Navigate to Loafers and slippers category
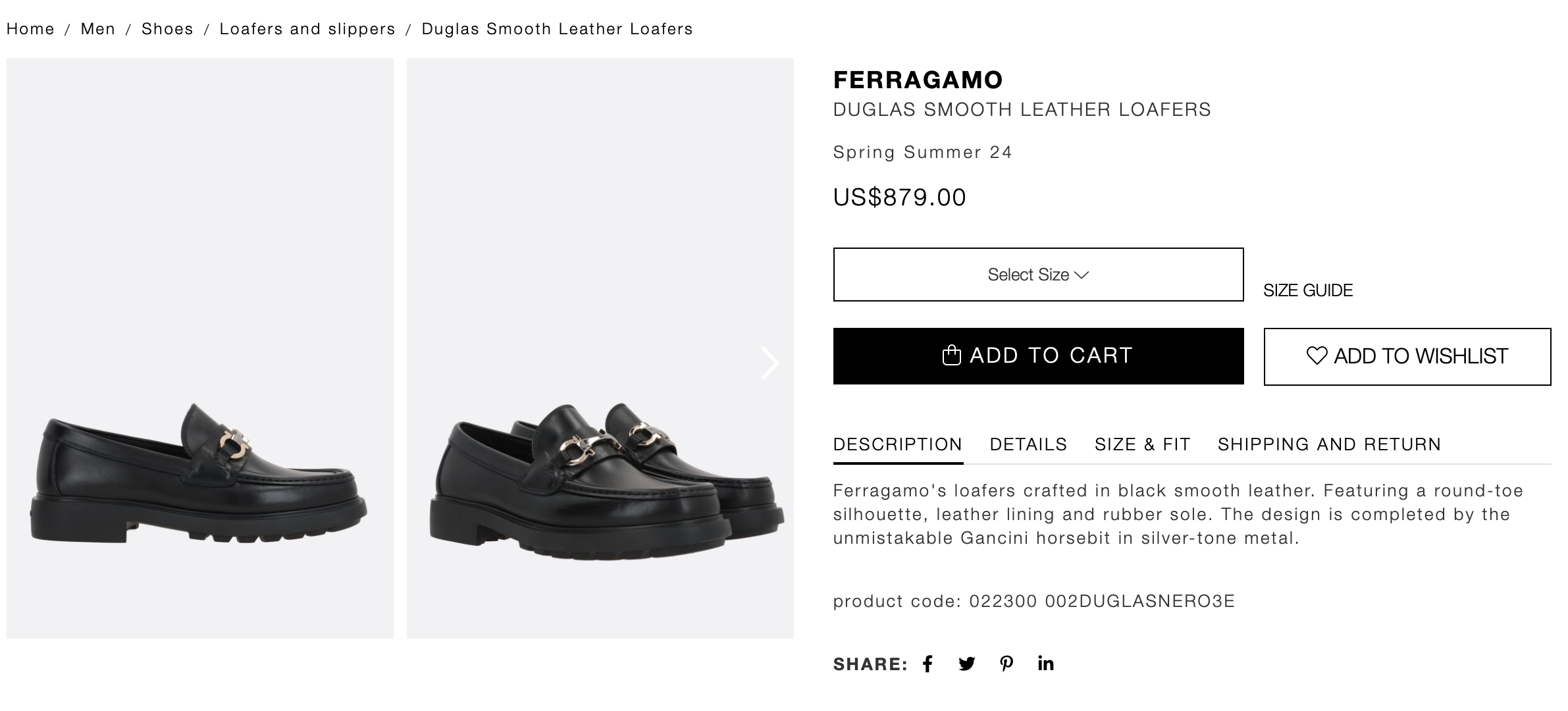The image size is (1568, 711). (307, 29)
